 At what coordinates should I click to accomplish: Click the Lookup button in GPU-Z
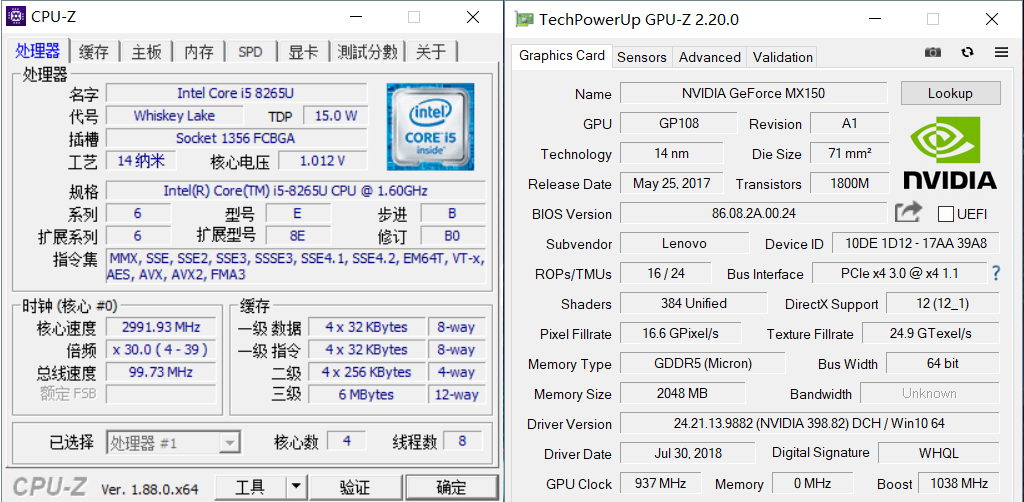point(950,93)
